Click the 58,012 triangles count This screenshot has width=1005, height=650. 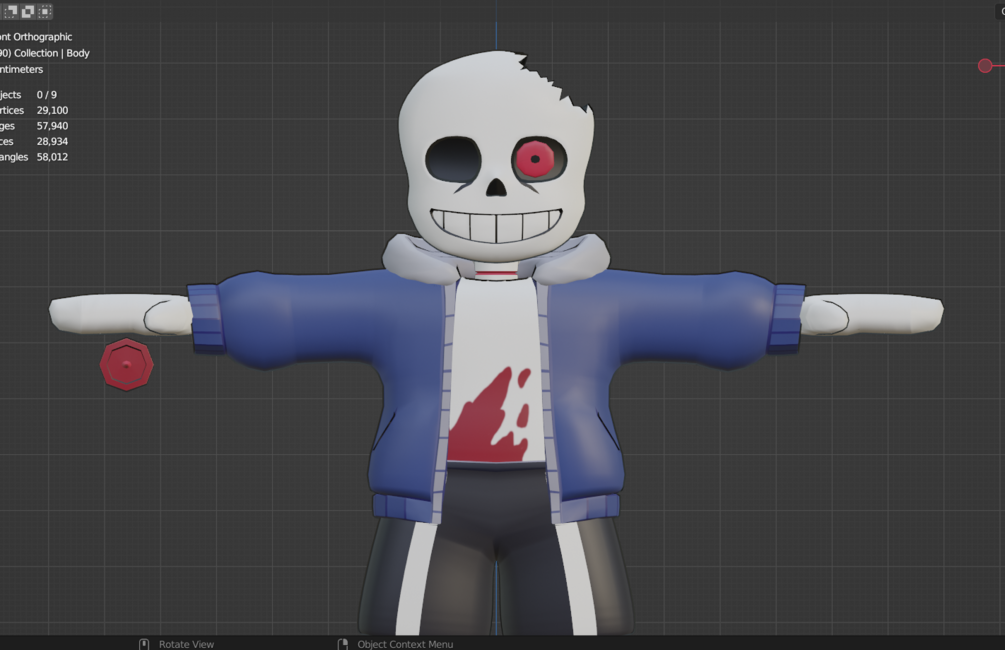pos(52,157)
